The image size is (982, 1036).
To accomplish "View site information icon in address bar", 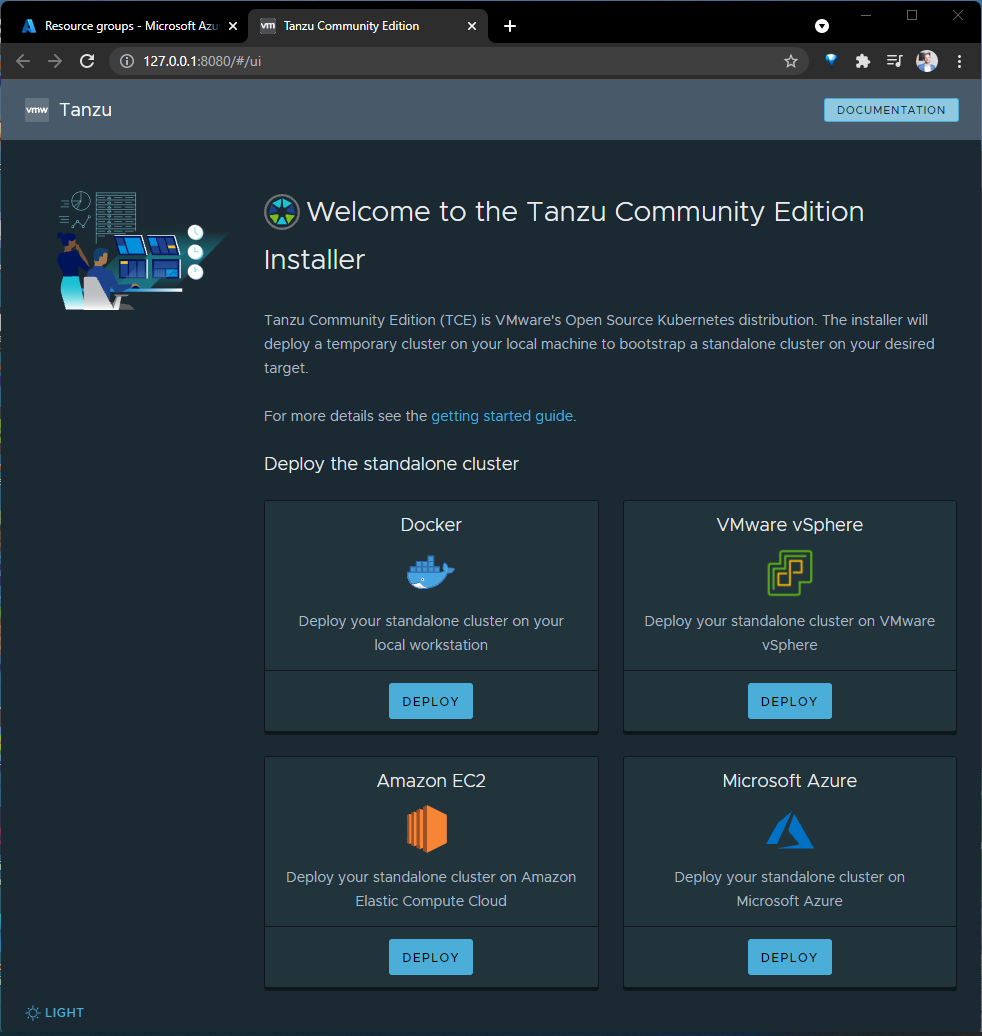I will click(x=127, y=61).
